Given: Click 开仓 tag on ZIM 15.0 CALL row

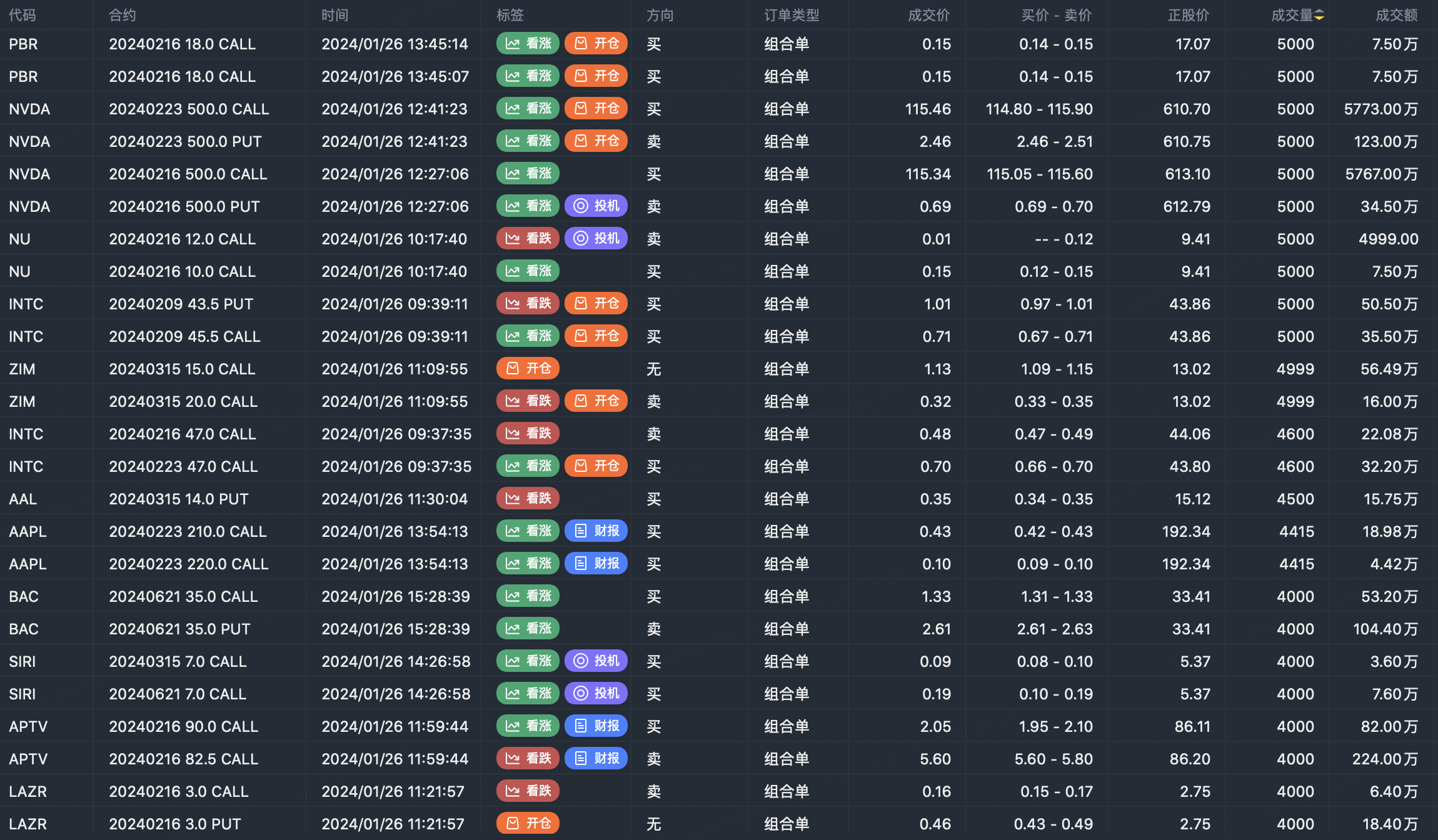Looking at the screenshot, I should click(x=528, y=369).
